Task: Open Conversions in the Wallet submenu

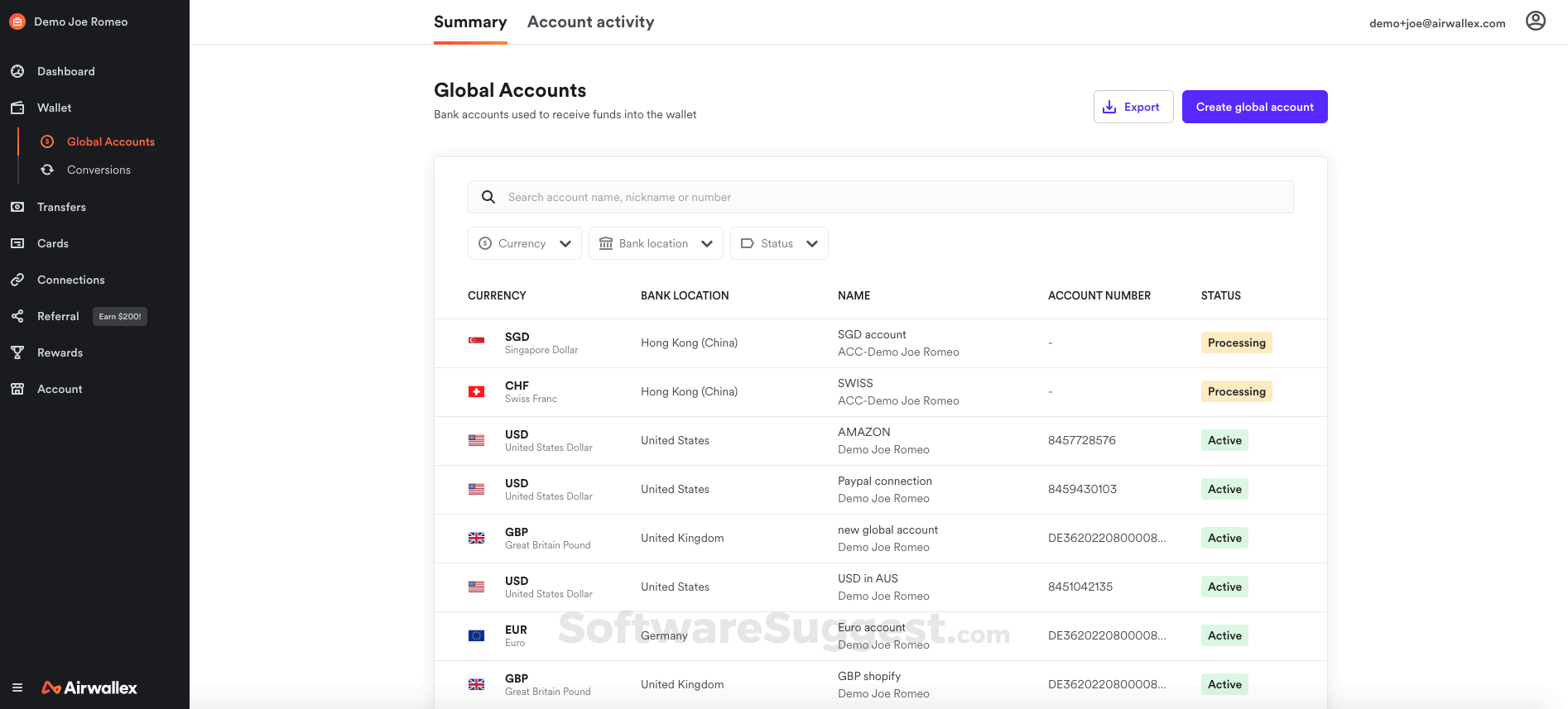Action: tap(99, 170)
